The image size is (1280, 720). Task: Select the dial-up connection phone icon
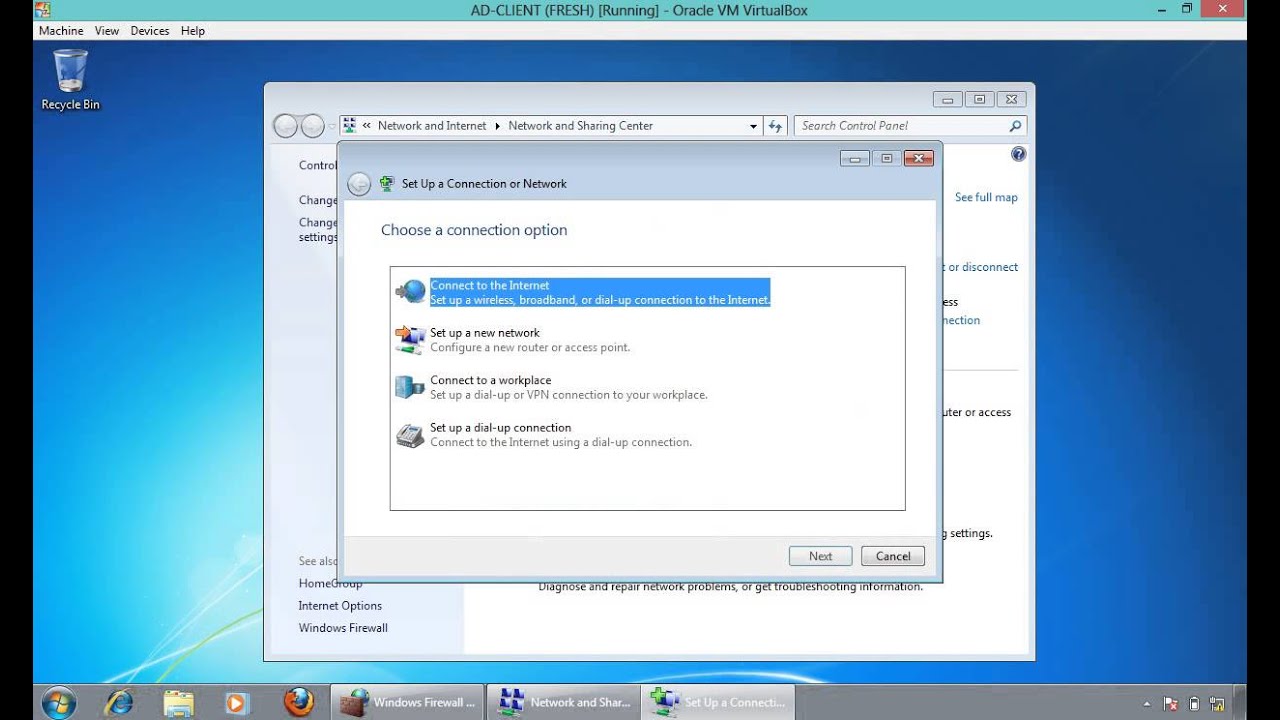tap(410, 435)
